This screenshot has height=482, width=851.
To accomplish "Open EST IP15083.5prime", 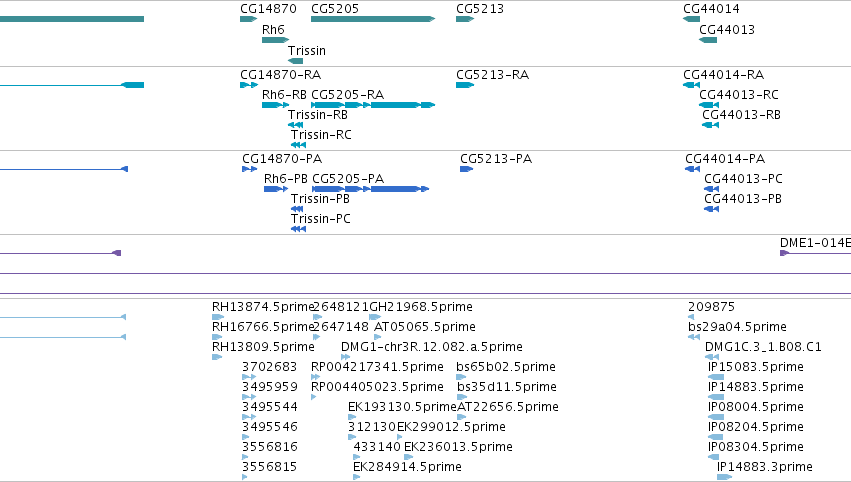I will (755, 367).
